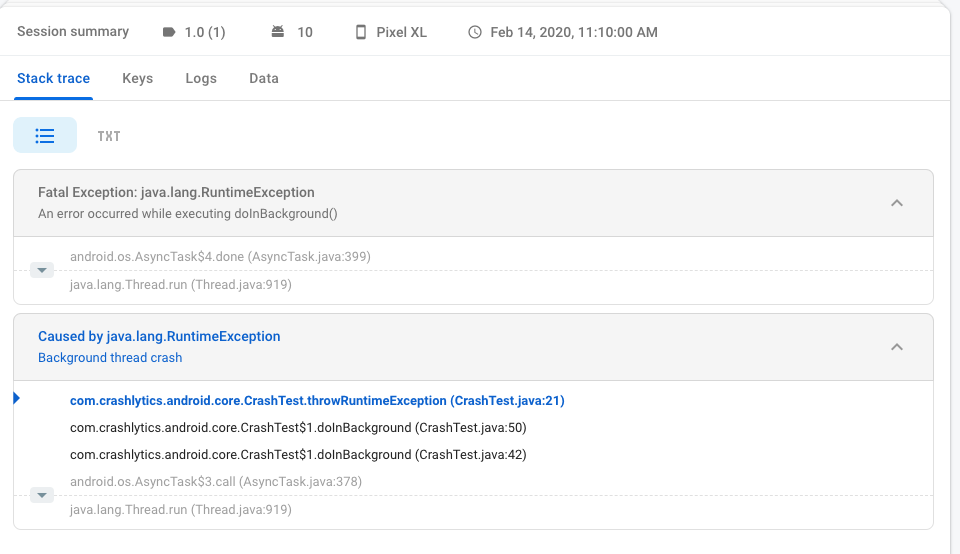Click the Fatal Exception java.lang.RuntimeException header
Image resolution: width=960 pixels, height=554 pixels.
[x=176, y=192]
